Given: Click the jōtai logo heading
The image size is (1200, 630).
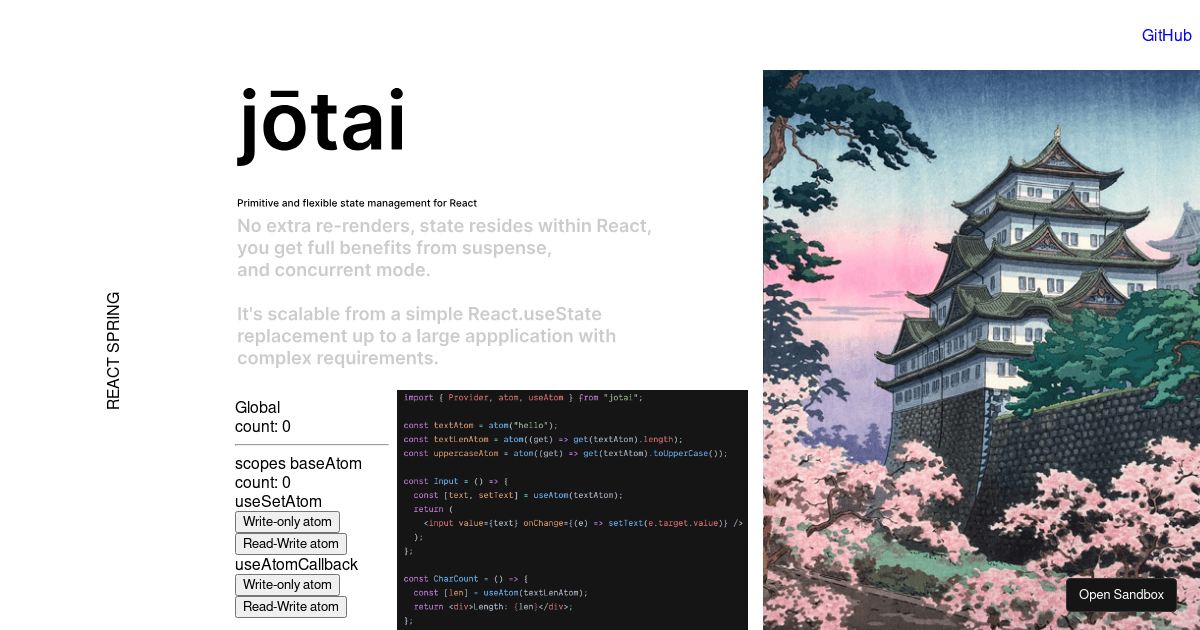Looking at the screenshot, I should click(x=320, y=125).
